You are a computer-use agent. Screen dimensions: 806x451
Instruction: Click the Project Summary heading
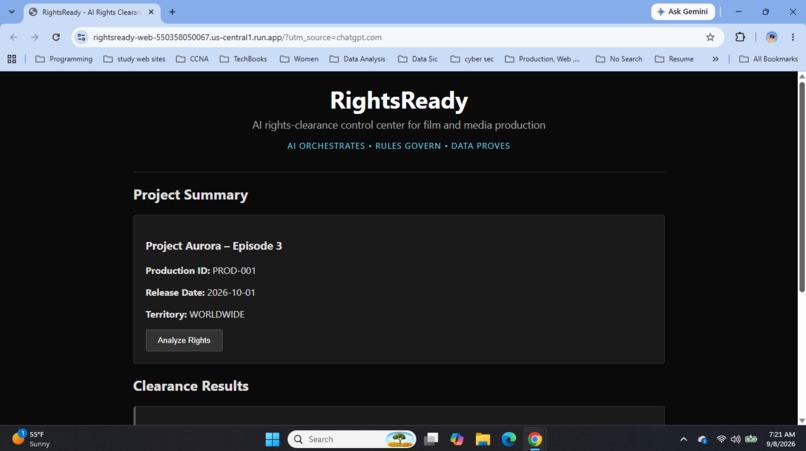[x=190, y=195]
